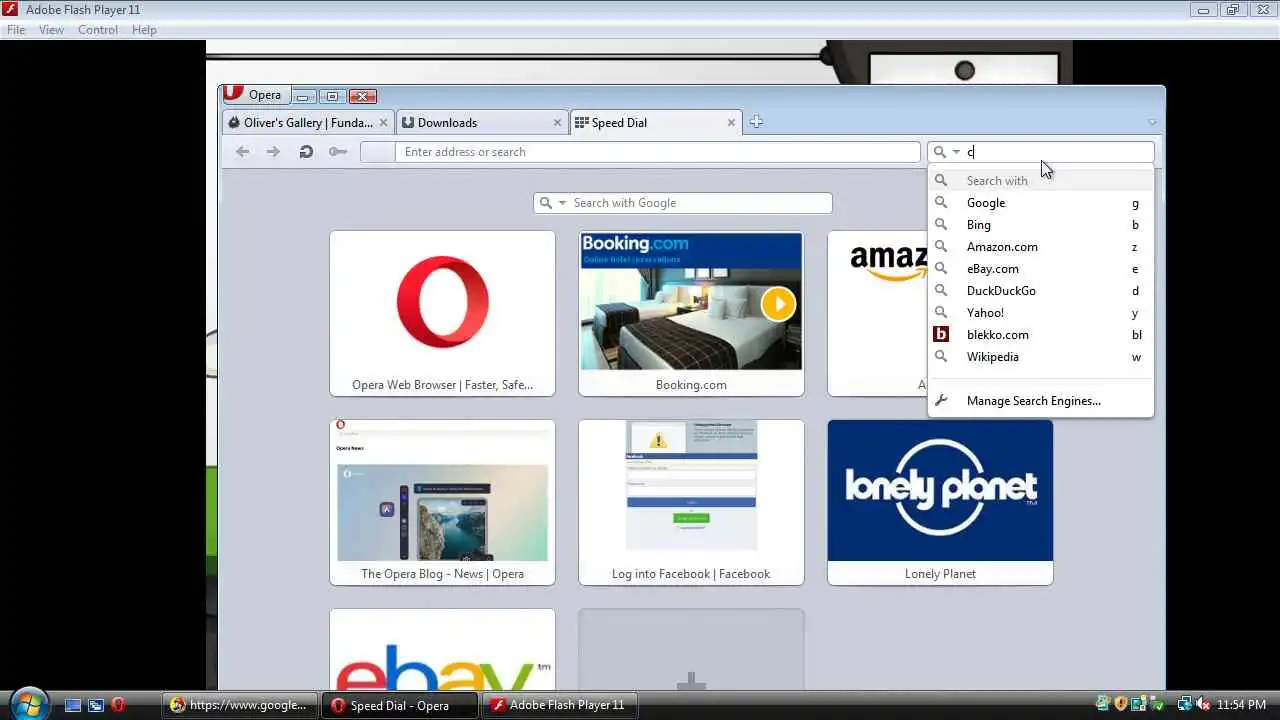
Task: Click the magnifier icon in toolbar search box
Action: (x=939, y=152)
